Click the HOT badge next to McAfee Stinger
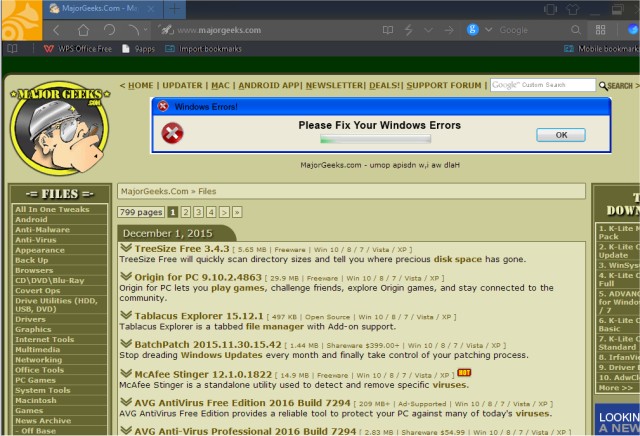 464,372
